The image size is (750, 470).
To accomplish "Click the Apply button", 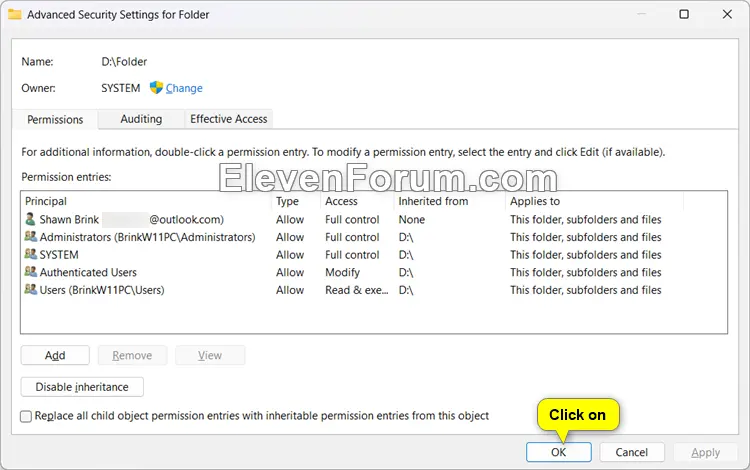I will (x=706, y=452).
